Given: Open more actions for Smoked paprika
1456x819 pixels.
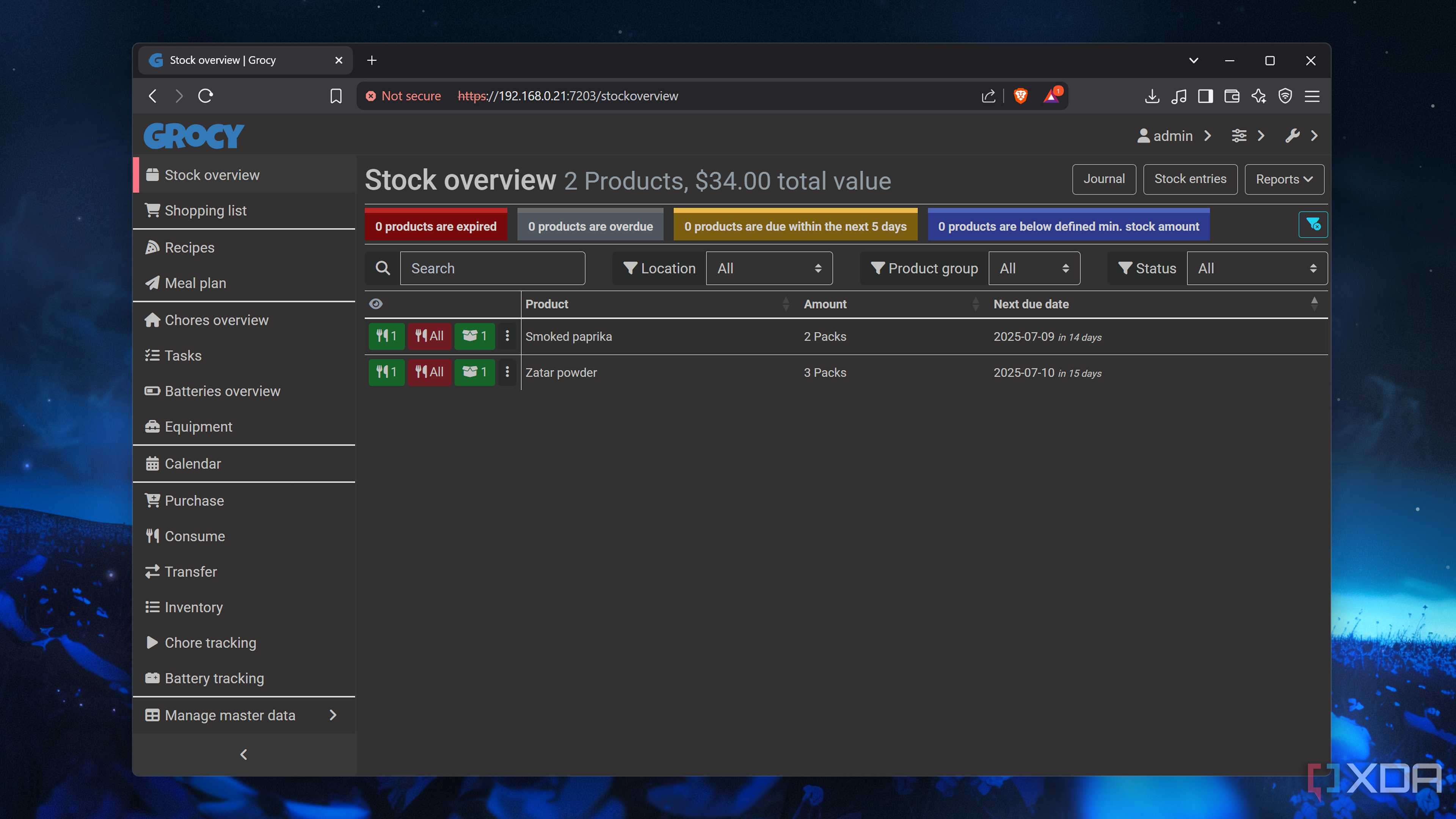Looking at the screenshot, I should (507, 336).
